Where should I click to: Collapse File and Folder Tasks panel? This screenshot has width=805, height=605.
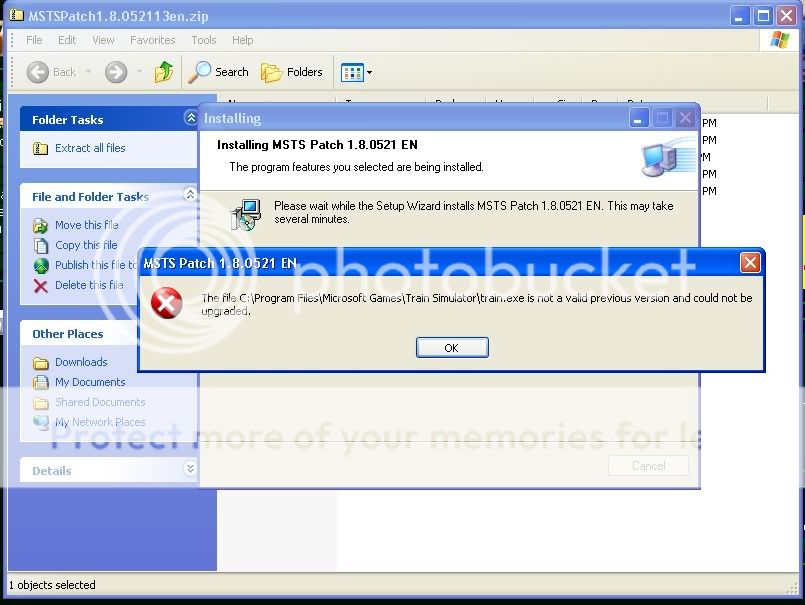190,194
